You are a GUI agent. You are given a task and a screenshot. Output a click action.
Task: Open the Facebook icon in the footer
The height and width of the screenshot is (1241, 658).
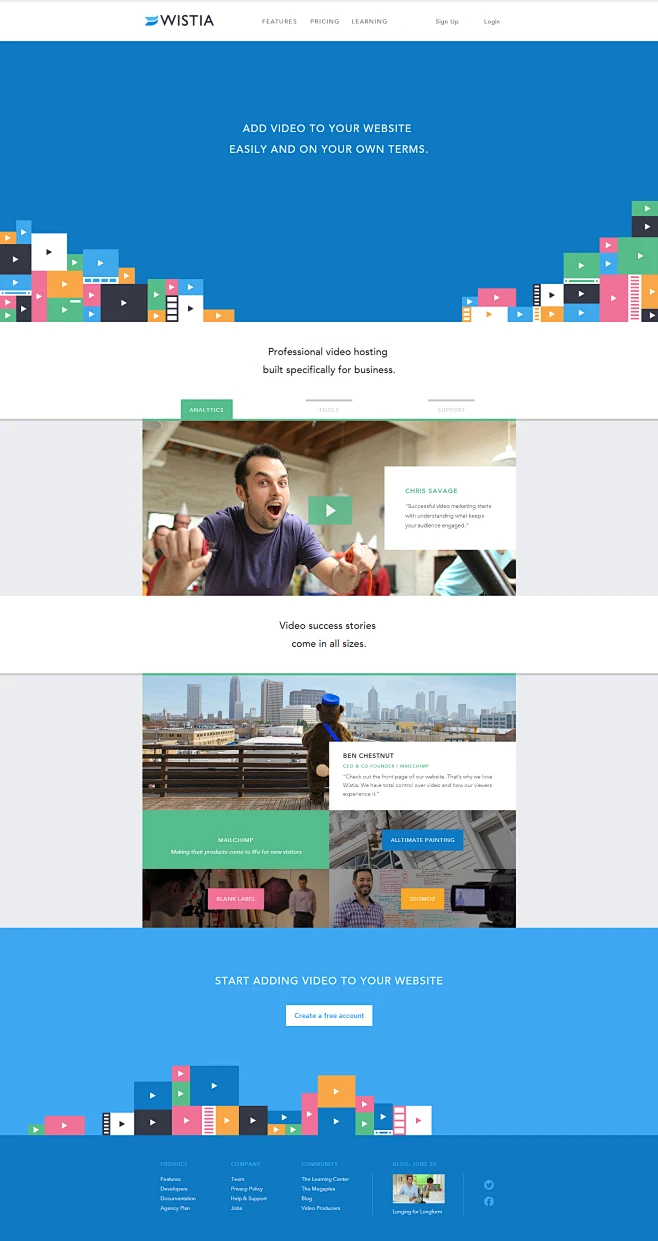[489, 1201]
